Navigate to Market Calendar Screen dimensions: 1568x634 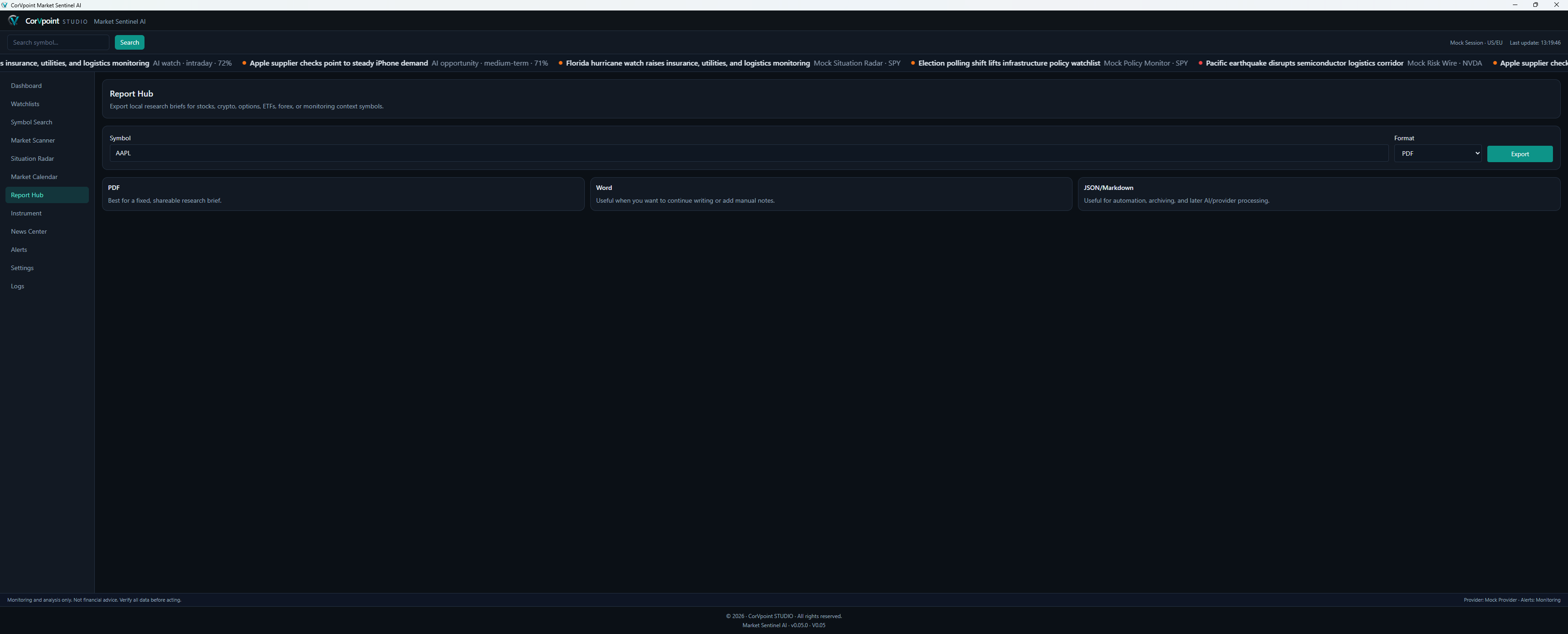47,177
